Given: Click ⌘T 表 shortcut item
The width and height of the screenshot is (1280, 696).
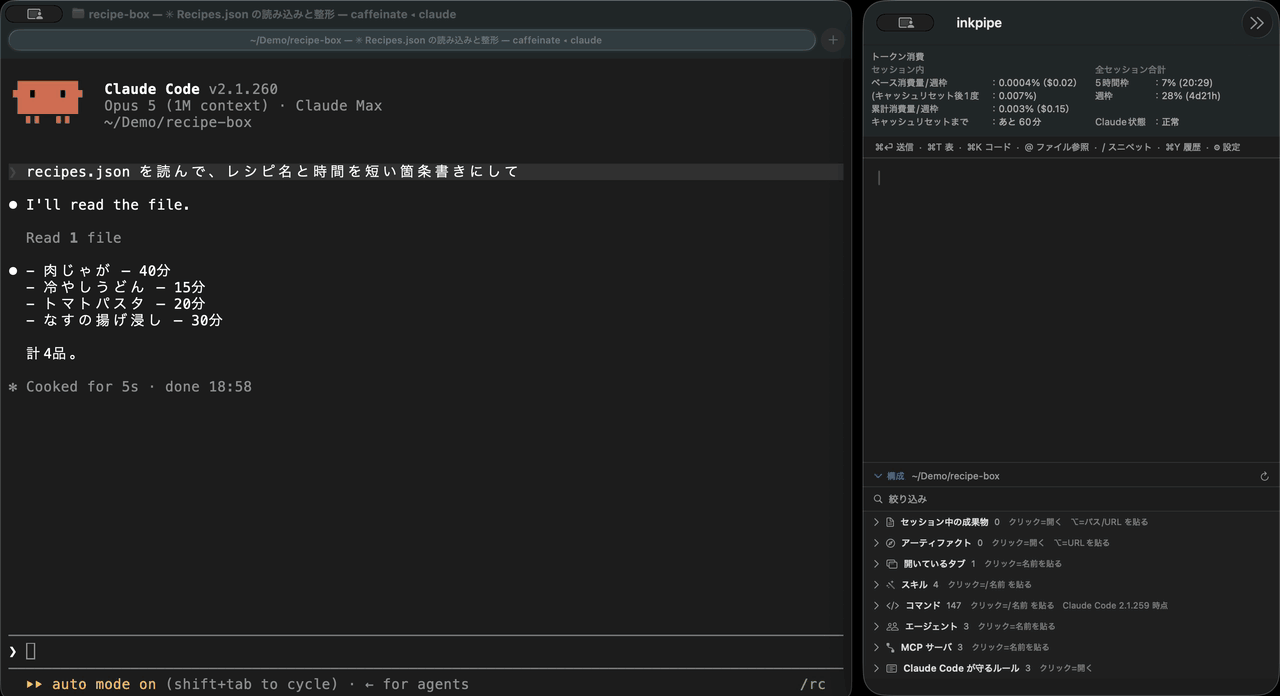Looking at the screenshot, I should coord(940,147).
